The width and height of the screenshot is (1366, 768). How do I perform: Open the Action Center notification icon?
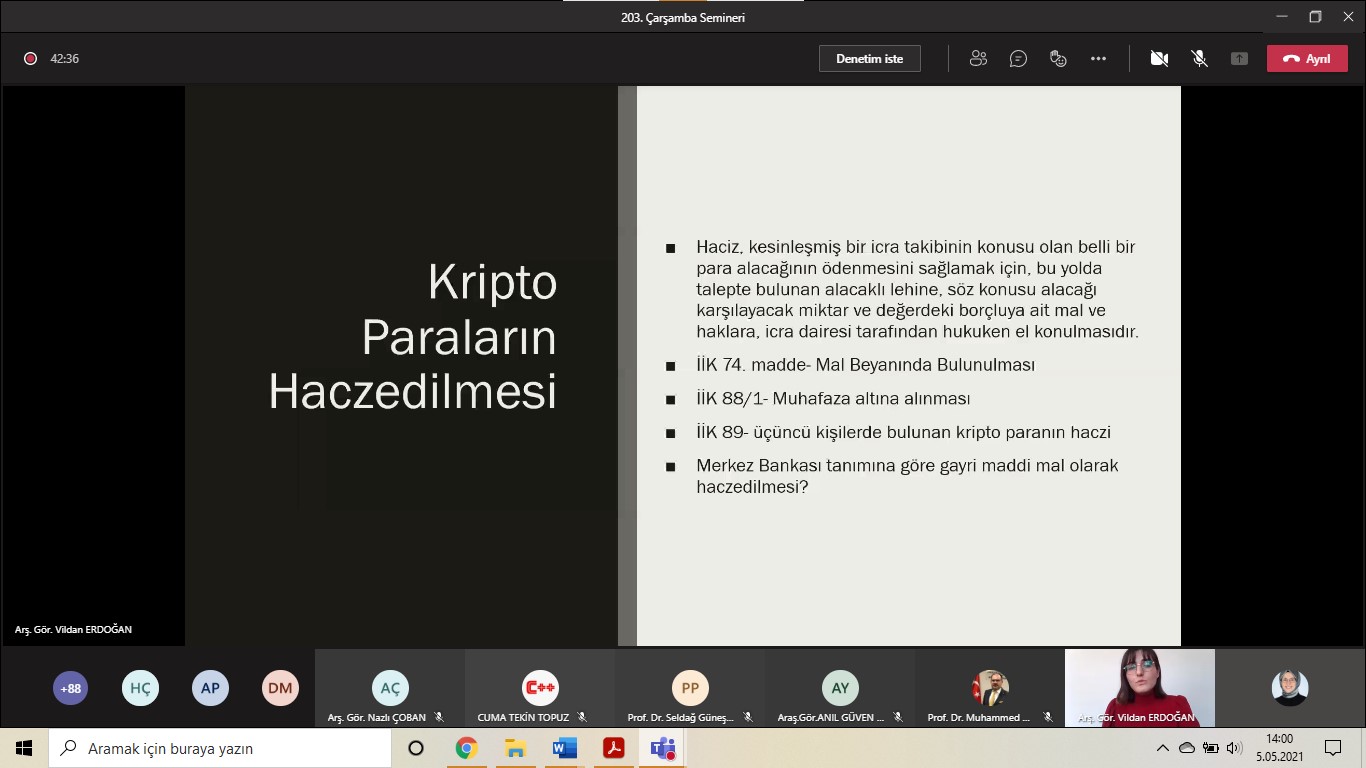click(x=1332, y=747)
